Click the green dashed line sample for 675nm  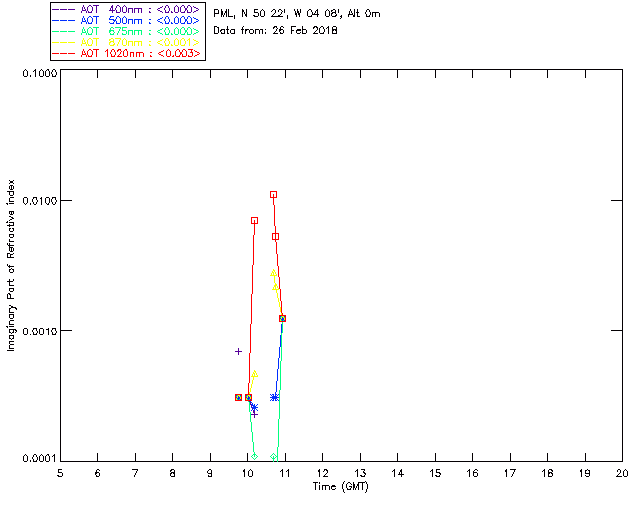pos(64,31)
